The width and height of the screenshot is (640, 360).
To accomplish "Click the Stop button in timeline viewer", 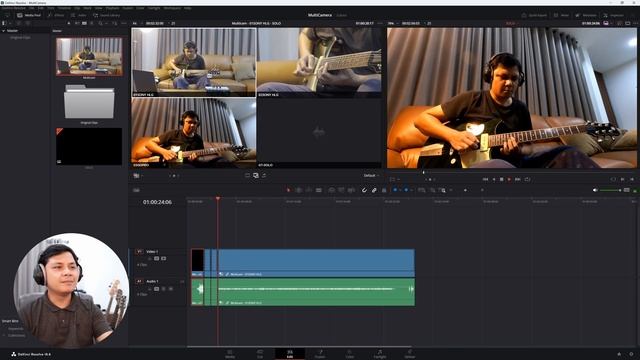I will coord(502,179).
